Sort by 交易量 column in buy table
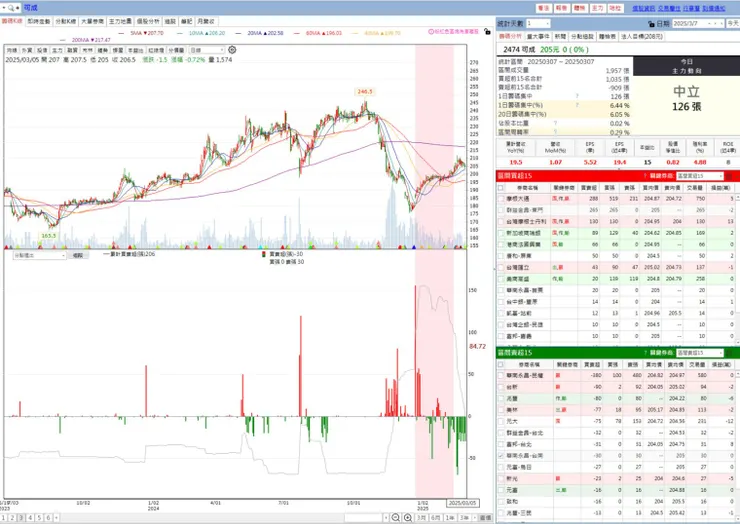 696,188
